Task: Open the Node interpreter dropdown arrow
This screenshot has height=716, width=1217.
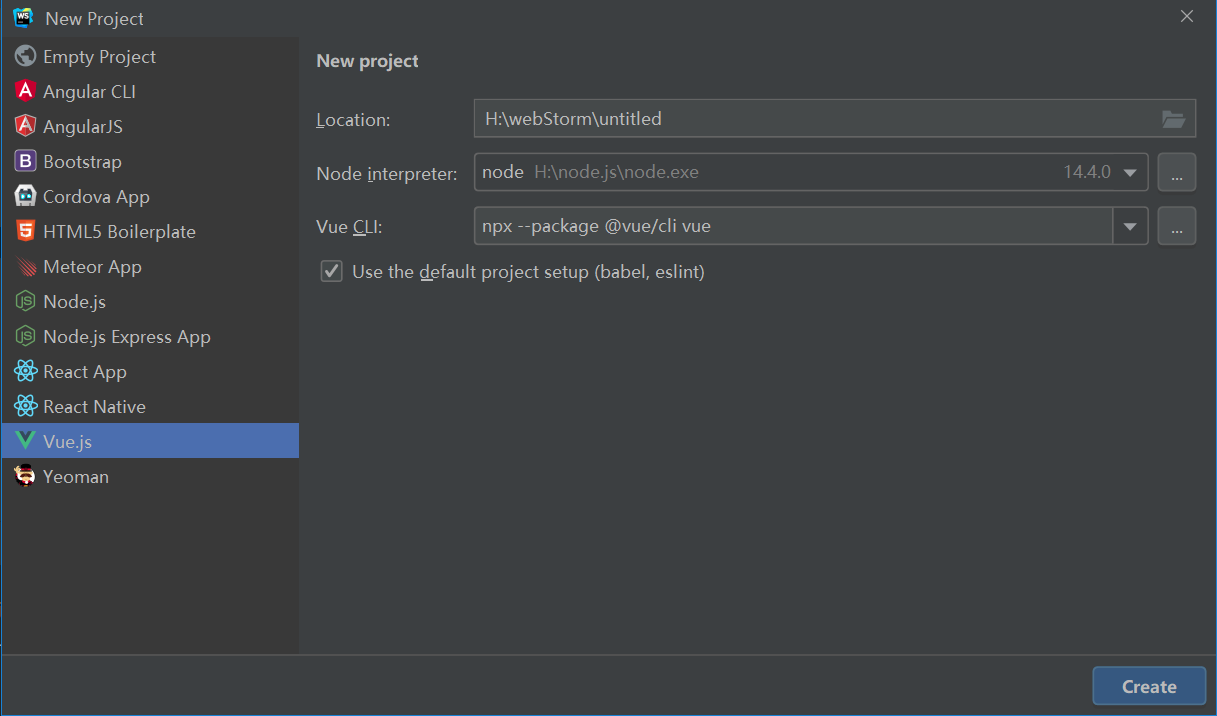Action: [1130, 173]
